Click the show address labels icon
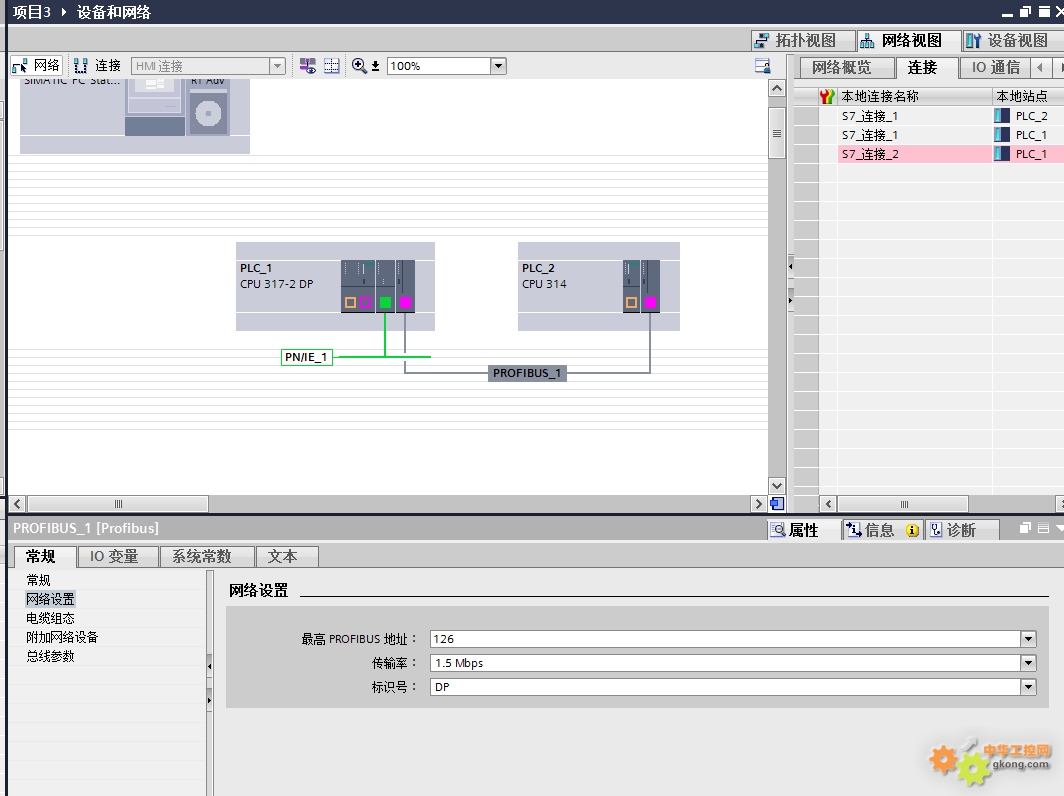Image resolution: width=1064 pixels, height=796 pixels. [x=307, y=66]
